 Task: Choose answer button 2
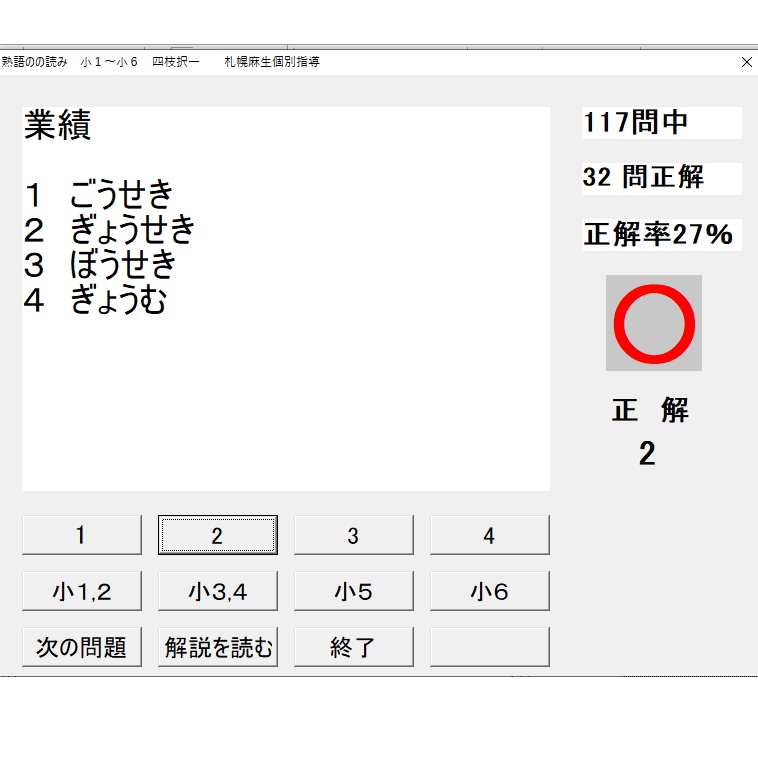218,535
